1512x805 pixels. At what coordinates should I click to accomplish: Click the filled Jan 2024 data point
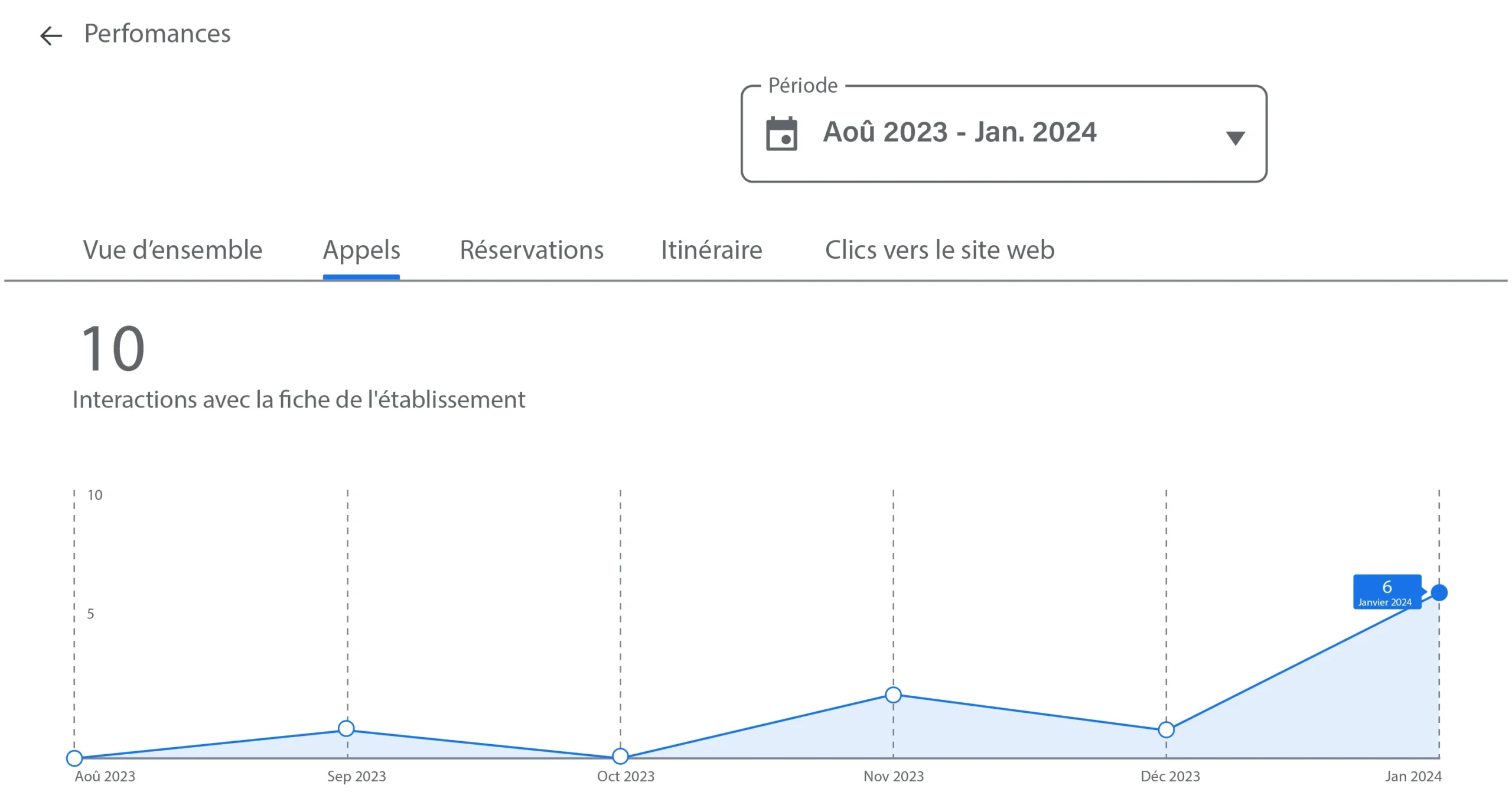click(x=1439, y=592)
